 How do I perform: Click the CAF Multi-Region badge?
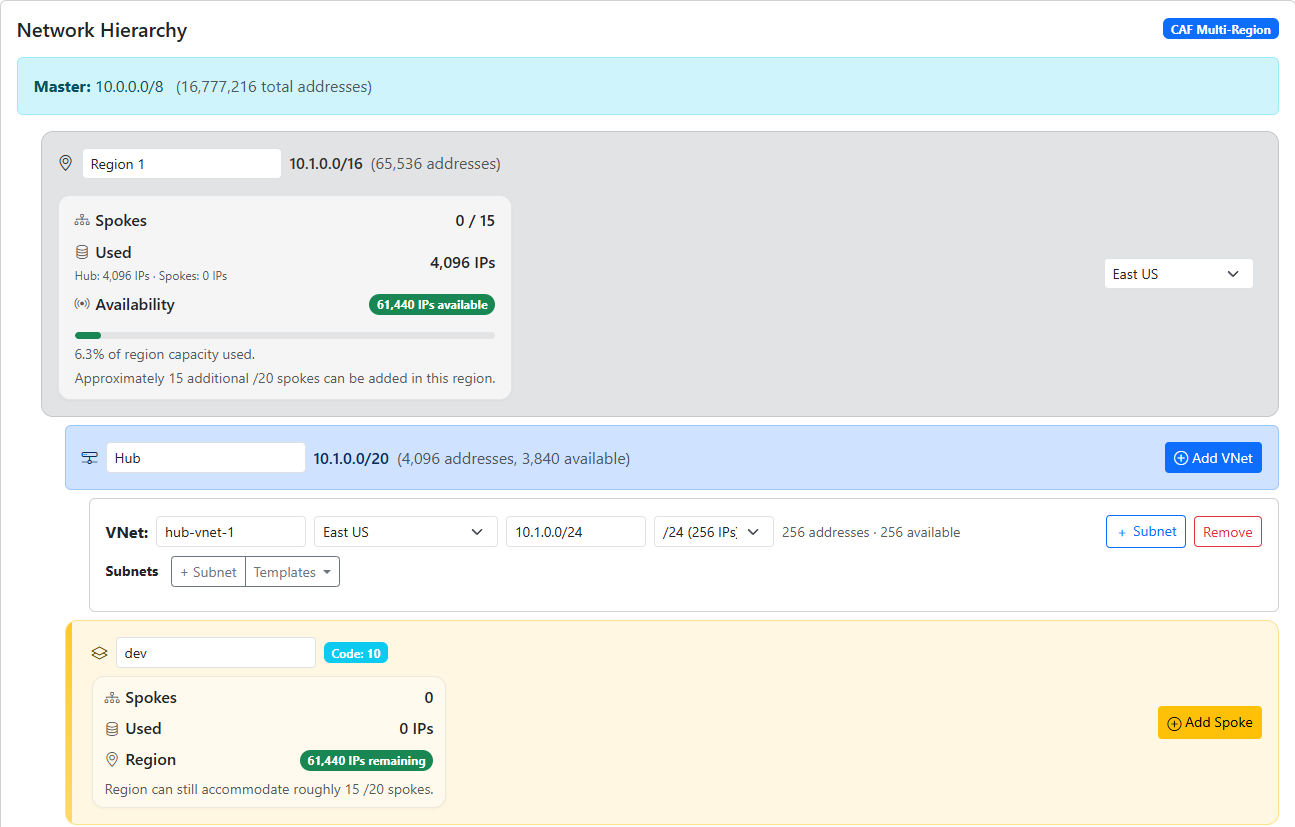tap(1220, 28)
